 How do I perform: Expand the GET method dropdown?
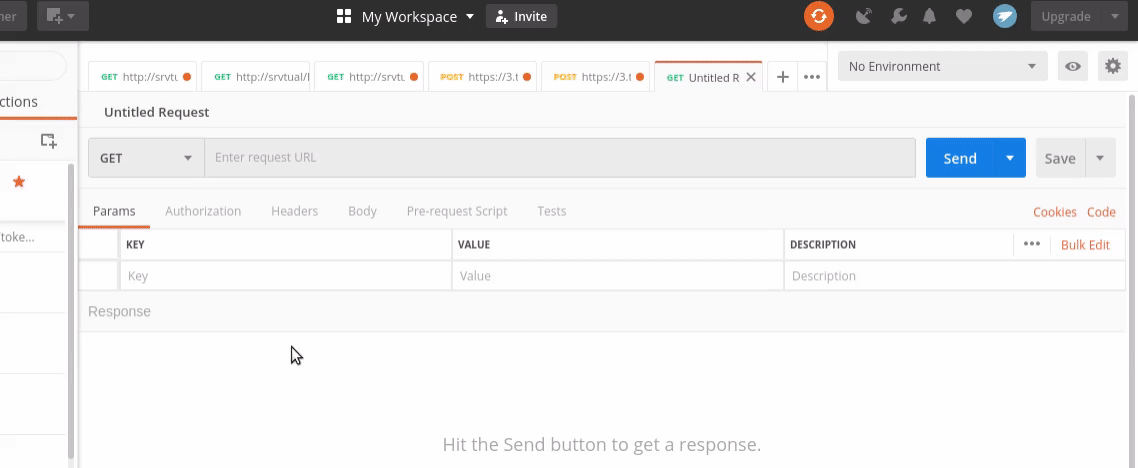[146, 158]
